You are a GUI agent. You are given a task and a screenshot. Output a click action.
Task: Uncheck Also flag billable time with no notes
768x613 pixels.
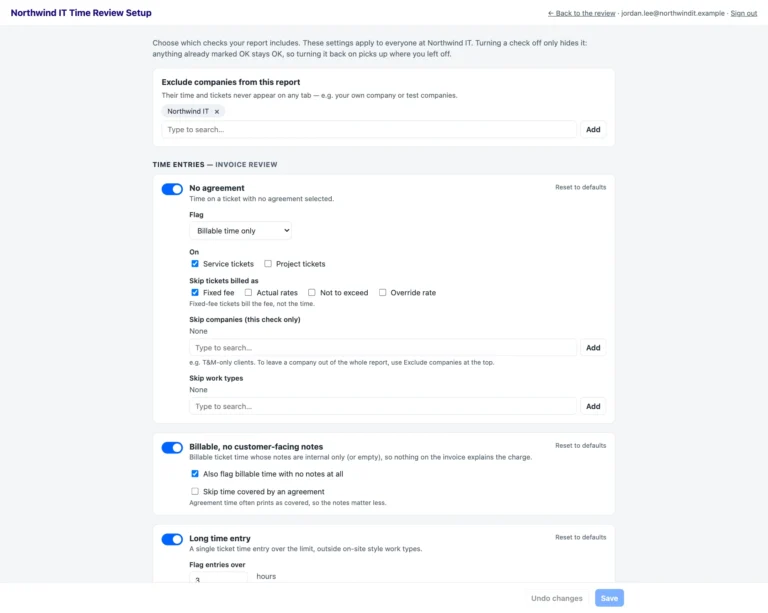click(x=195, y=473)
